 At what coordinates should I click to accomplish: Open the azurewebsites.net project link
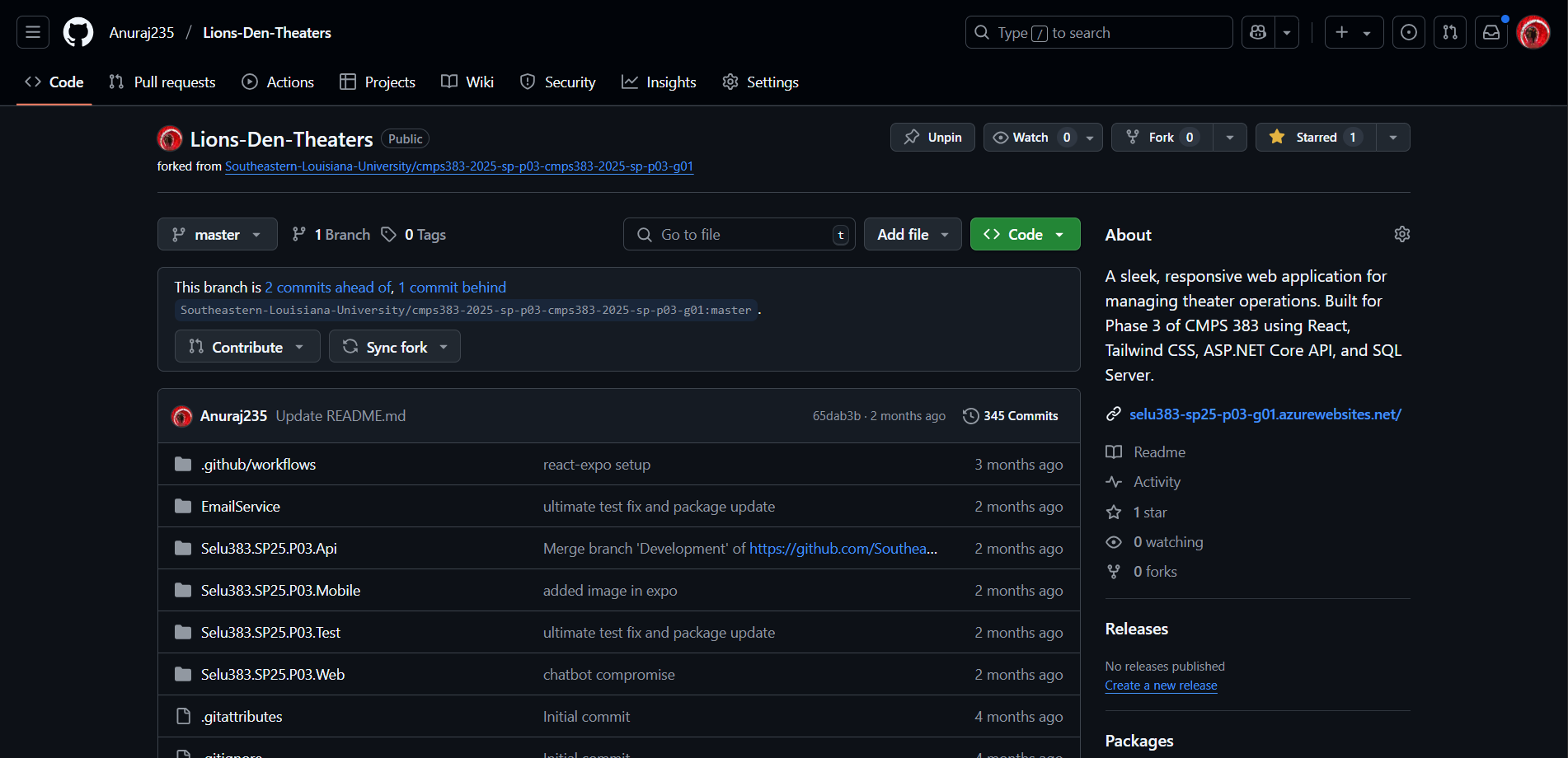[x=1265, y=414]
